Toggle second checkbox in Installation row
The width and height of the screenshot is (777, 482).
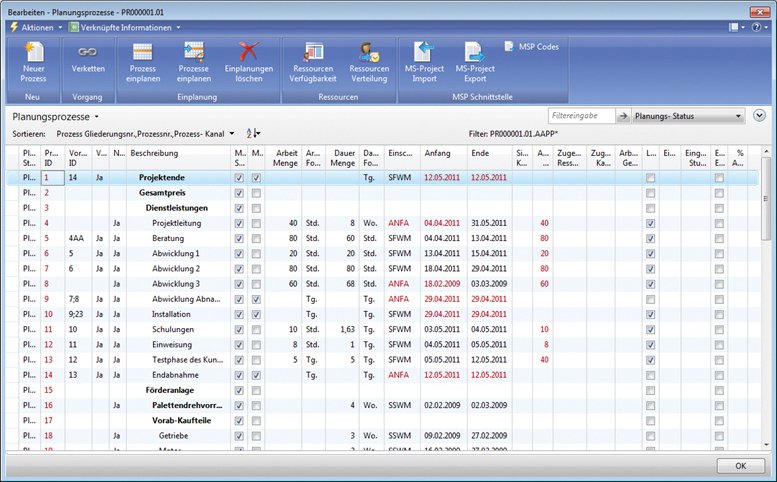[x=256, y=315]
